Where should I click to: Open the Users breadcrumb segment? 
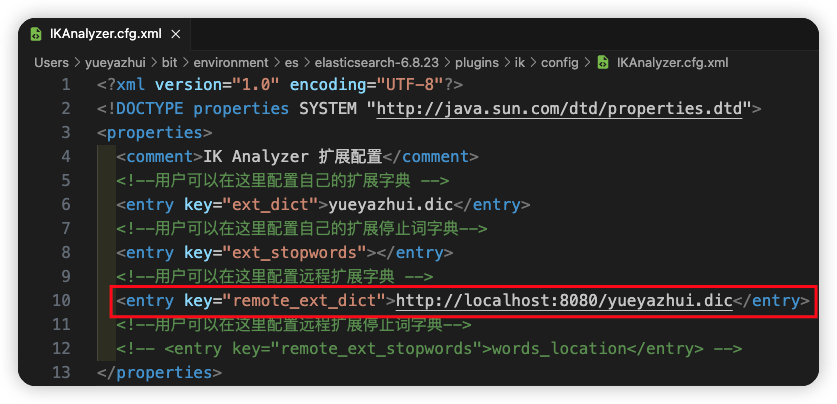click(52, 62)
